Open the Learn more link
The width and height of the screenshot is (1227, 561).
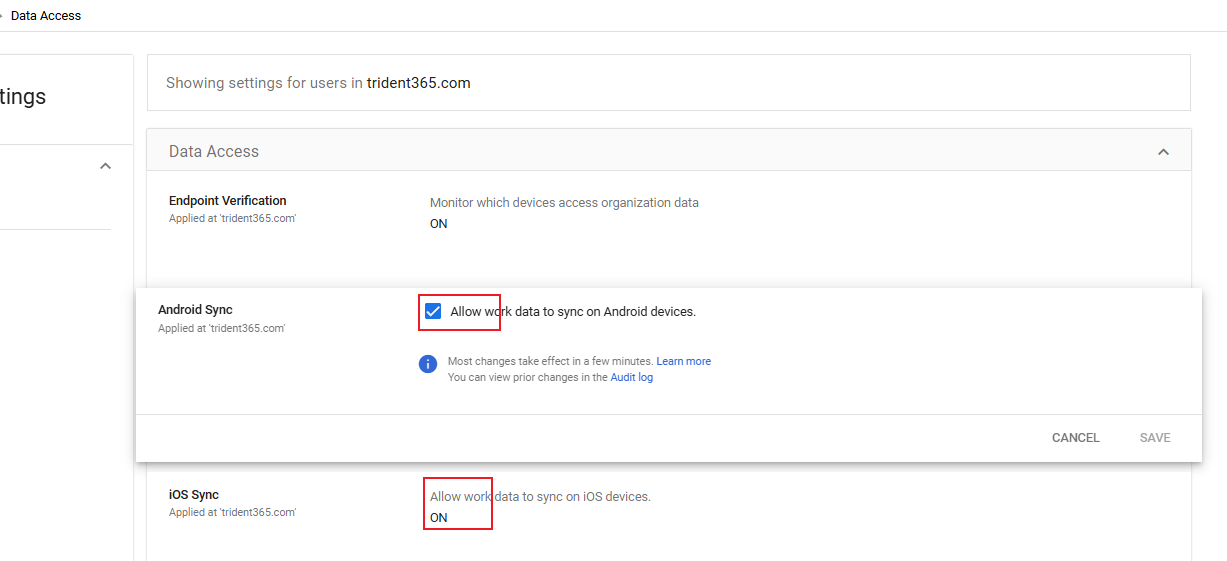click(683, 361)
